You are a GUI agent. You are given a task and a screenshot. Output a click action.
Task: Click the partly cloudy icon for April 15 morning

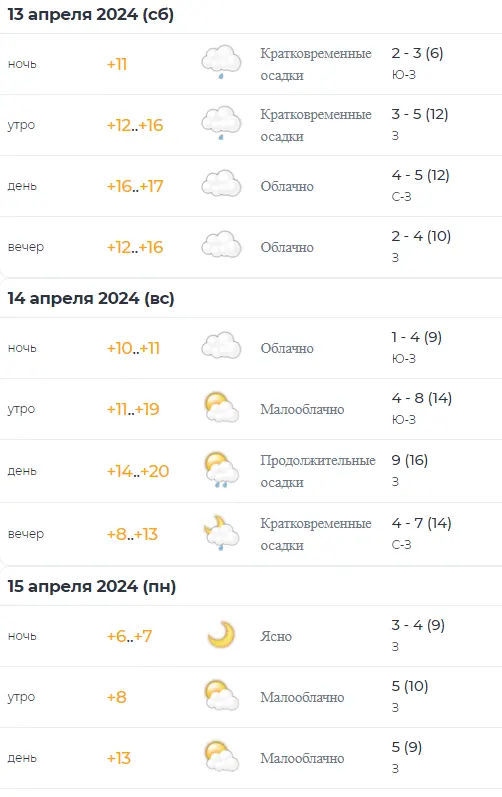pos(222,696)
